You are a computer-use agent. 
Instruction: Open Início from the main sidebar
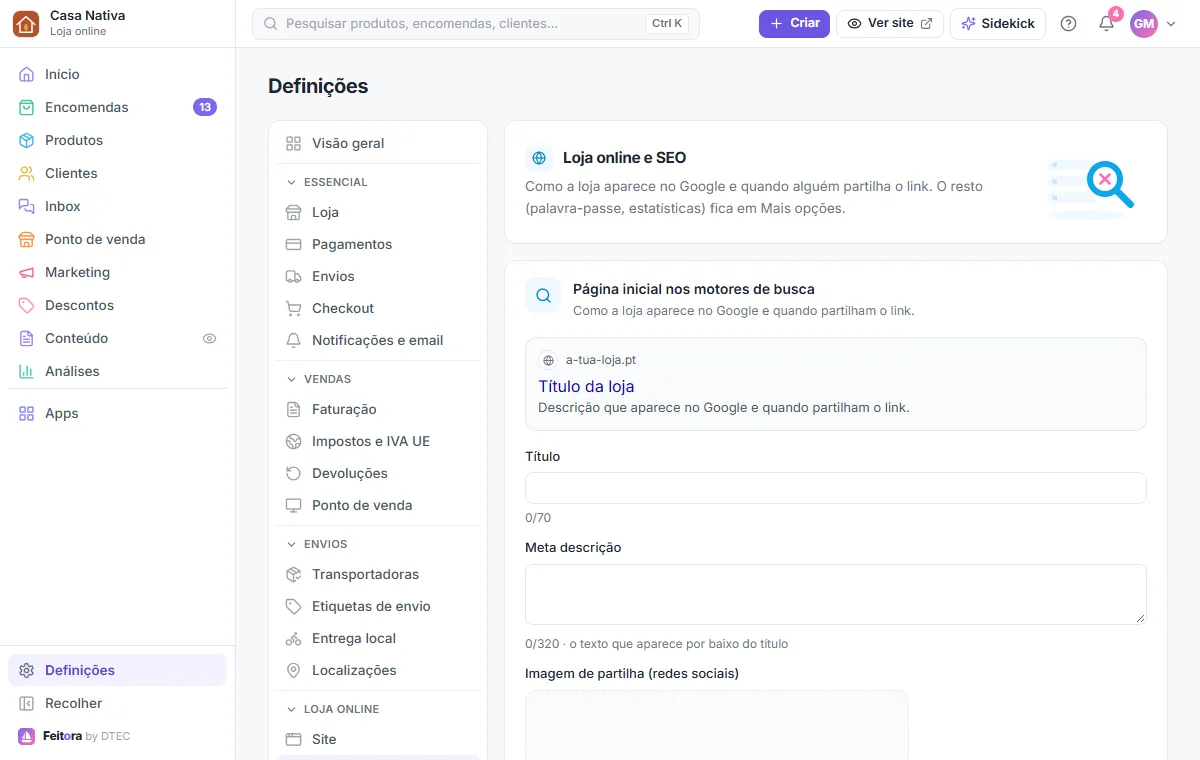click(x=117, y=74)
